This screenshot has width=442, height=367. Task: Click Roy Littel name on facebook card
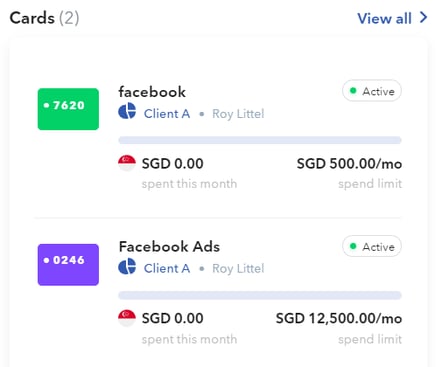[238, 114]
